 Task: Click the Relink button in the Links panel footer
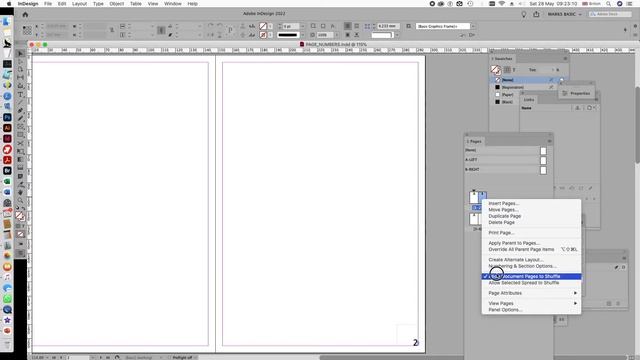(x=563, y=188)
